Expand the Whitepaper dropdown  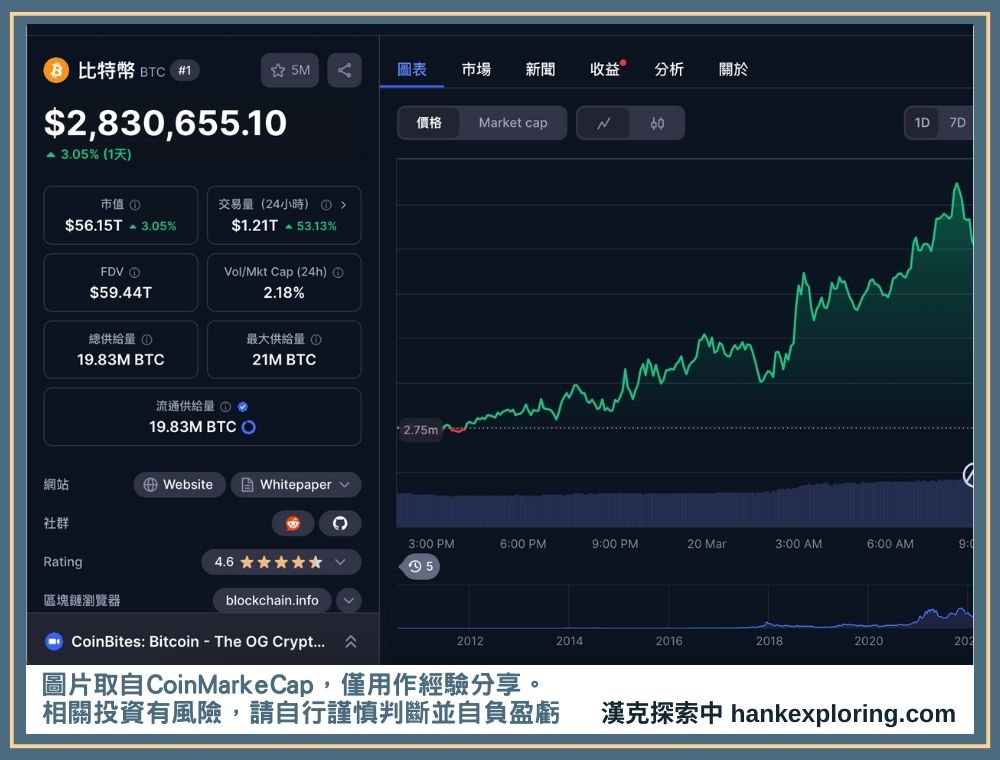pyautogui.click(x=296, y=485)
